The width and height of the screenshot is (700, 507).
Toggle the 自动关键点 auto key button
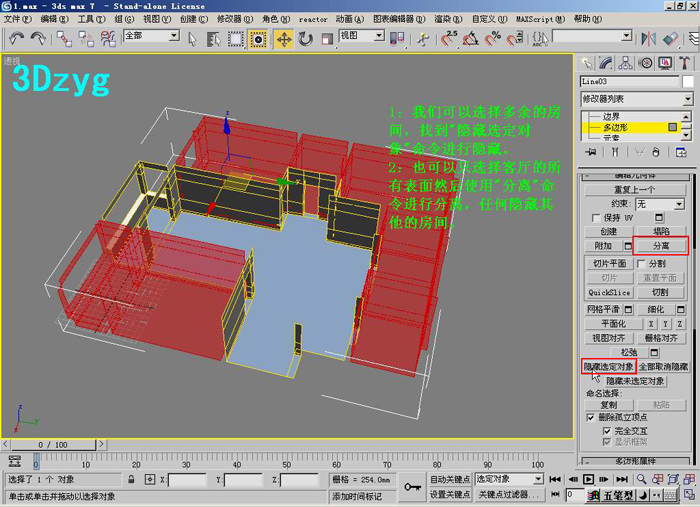[450, 479]
